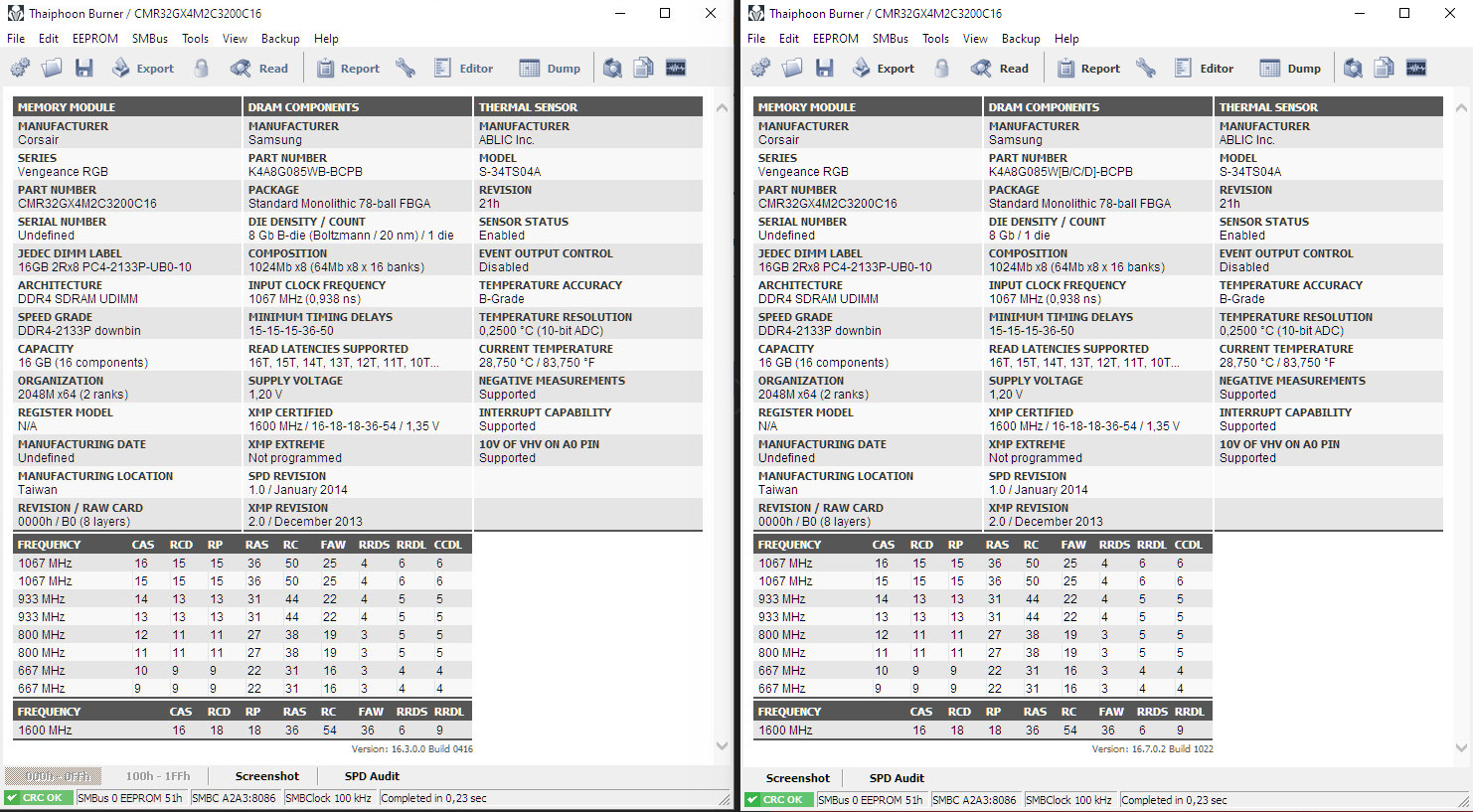Save dump with floppy icon in right window

point(825,69)
